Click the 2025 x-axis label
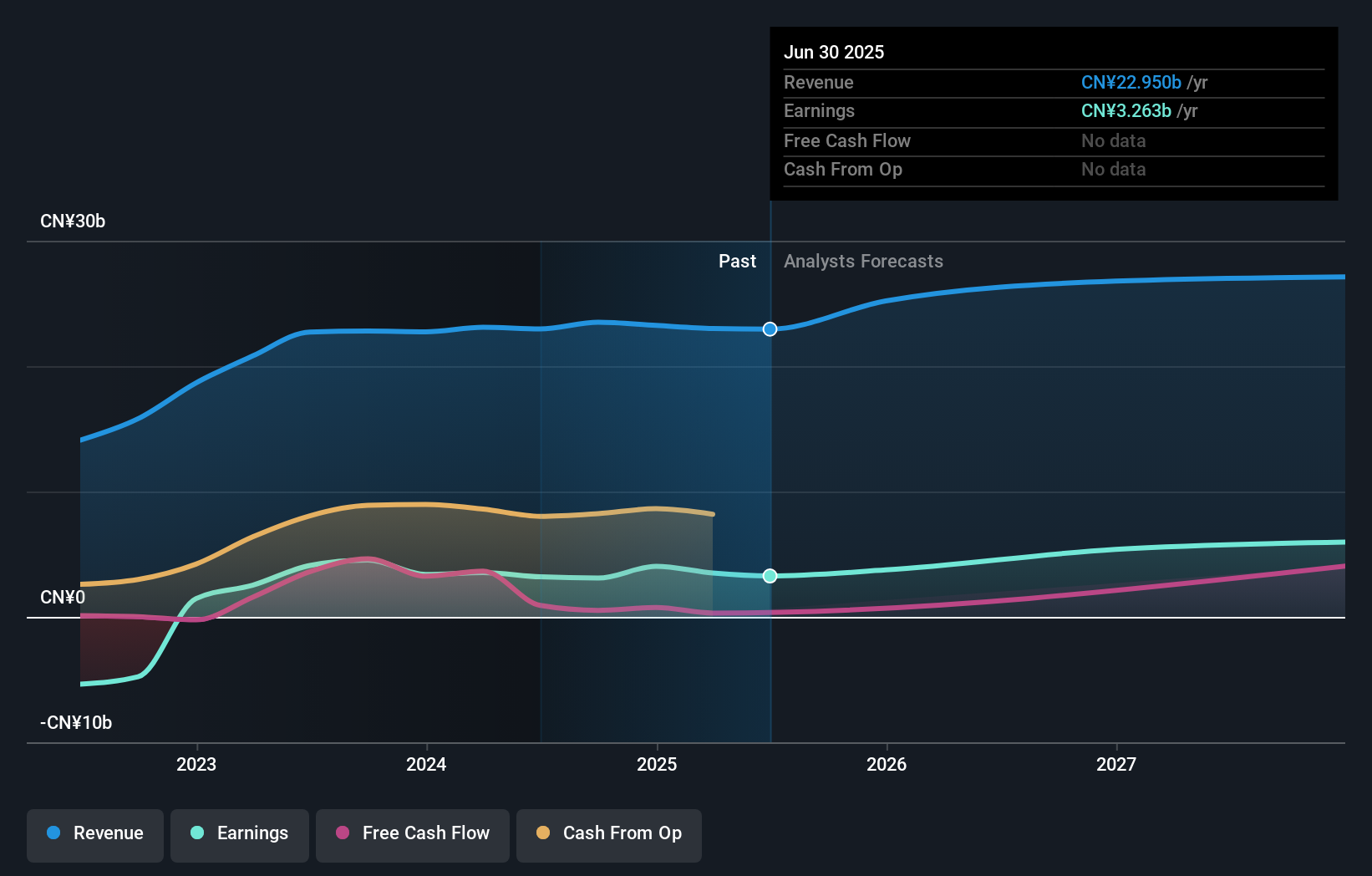Screen dimensions: 1372x876 (x=657, y=764)
